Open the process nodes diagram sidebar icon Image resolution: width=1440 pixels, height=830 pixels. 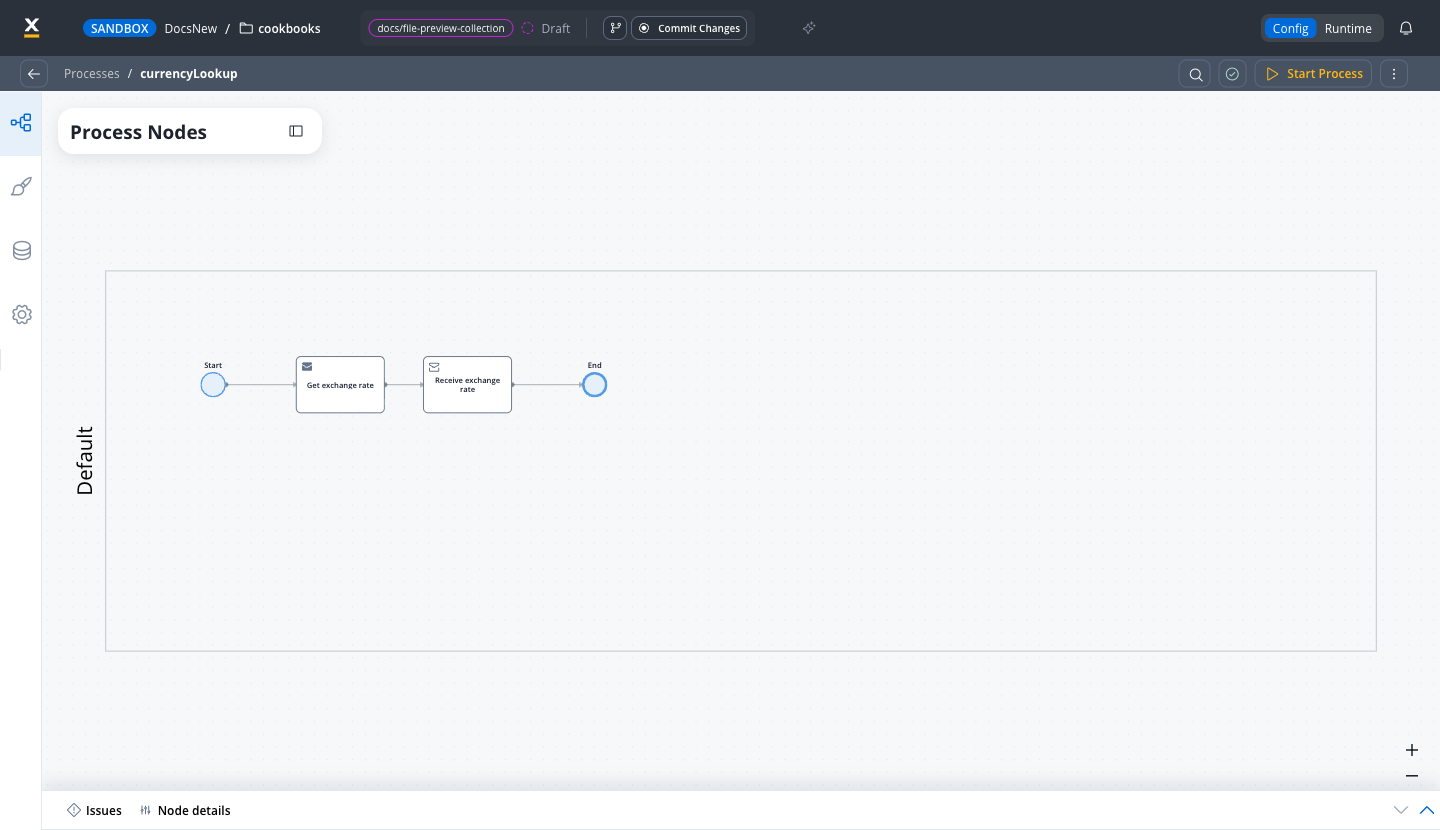pos(21,123)
